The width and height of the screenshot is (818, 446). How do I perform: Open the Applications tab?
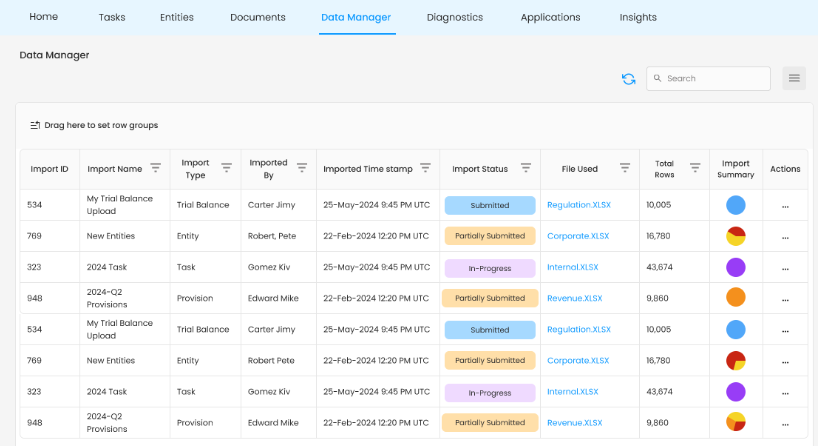point(550,17)
